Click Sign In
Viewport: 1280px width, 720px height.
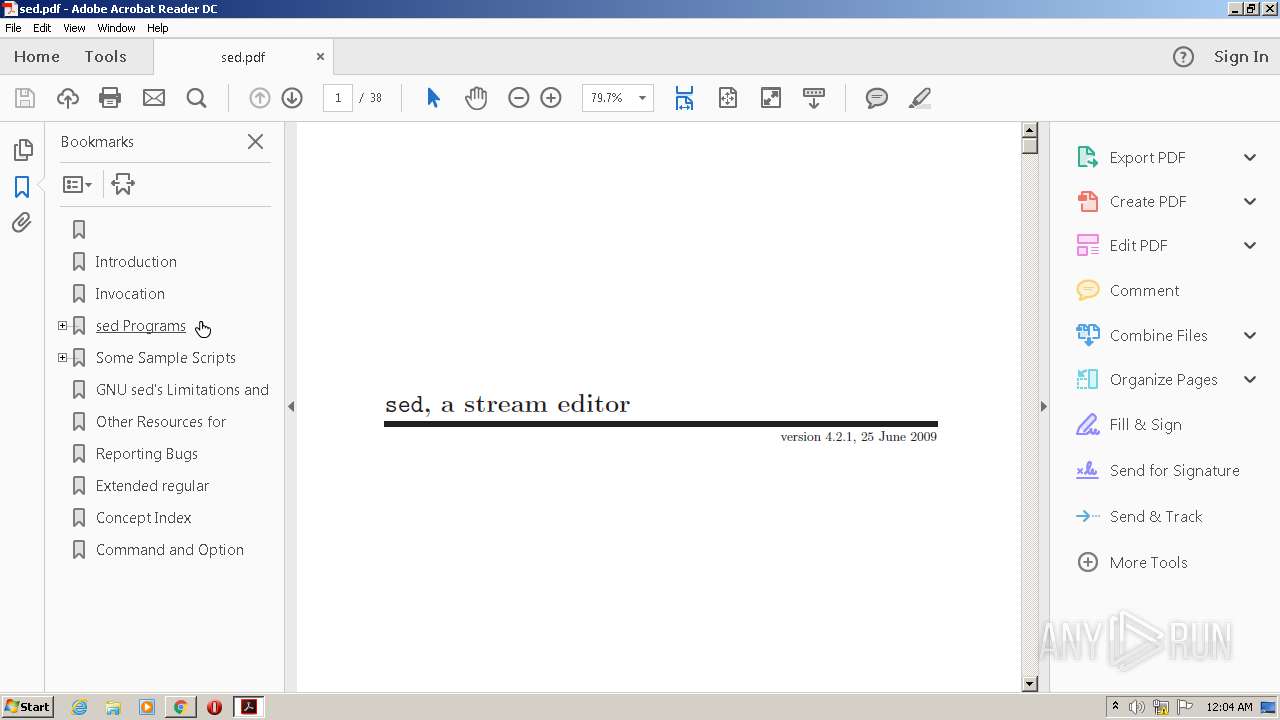click(1241, 57)
